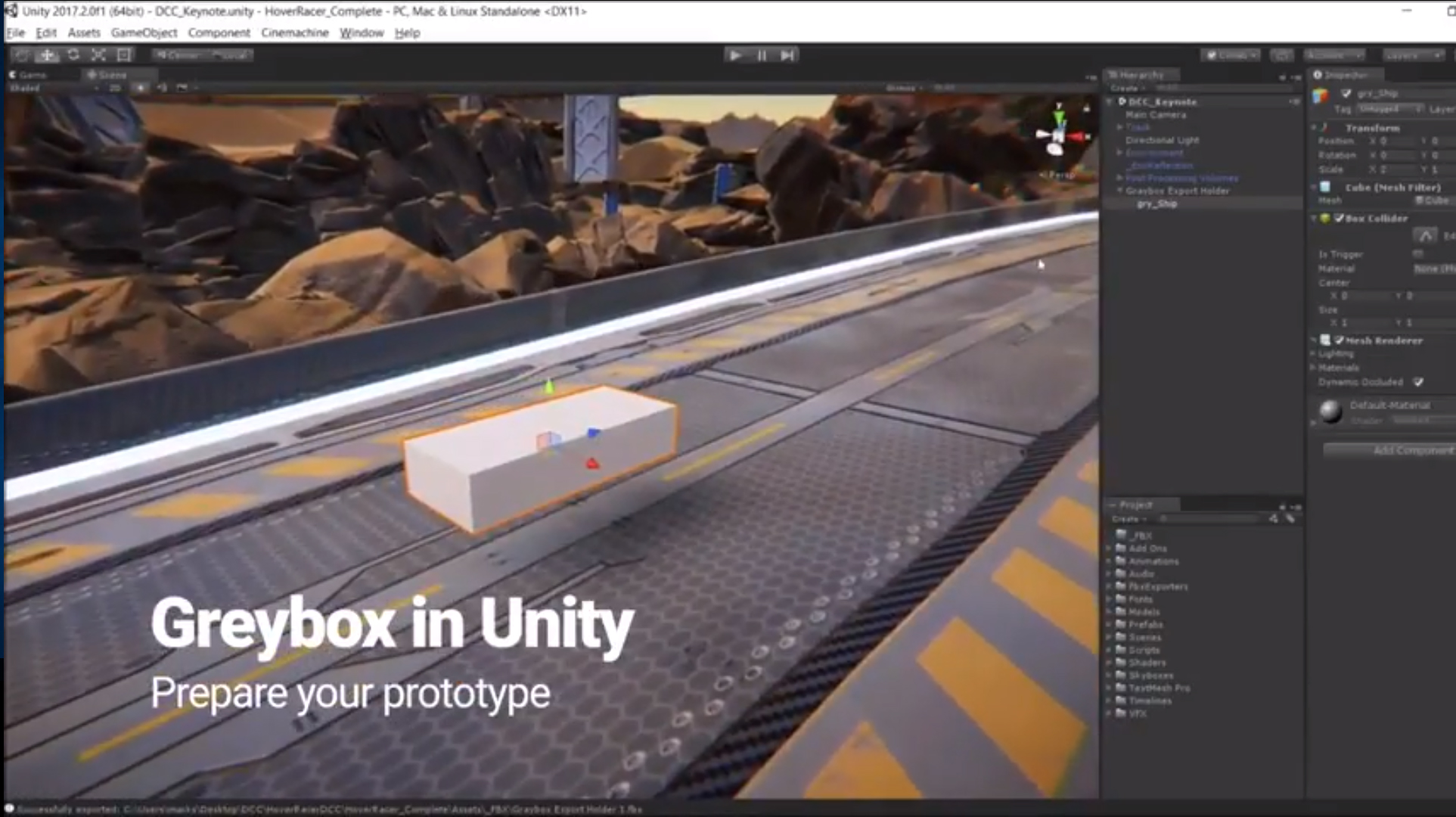This screenshot has height=817, width=1456.
Task: Toggle the Mesh Renderer enabled checkbox
Action: click(1339, 341)
